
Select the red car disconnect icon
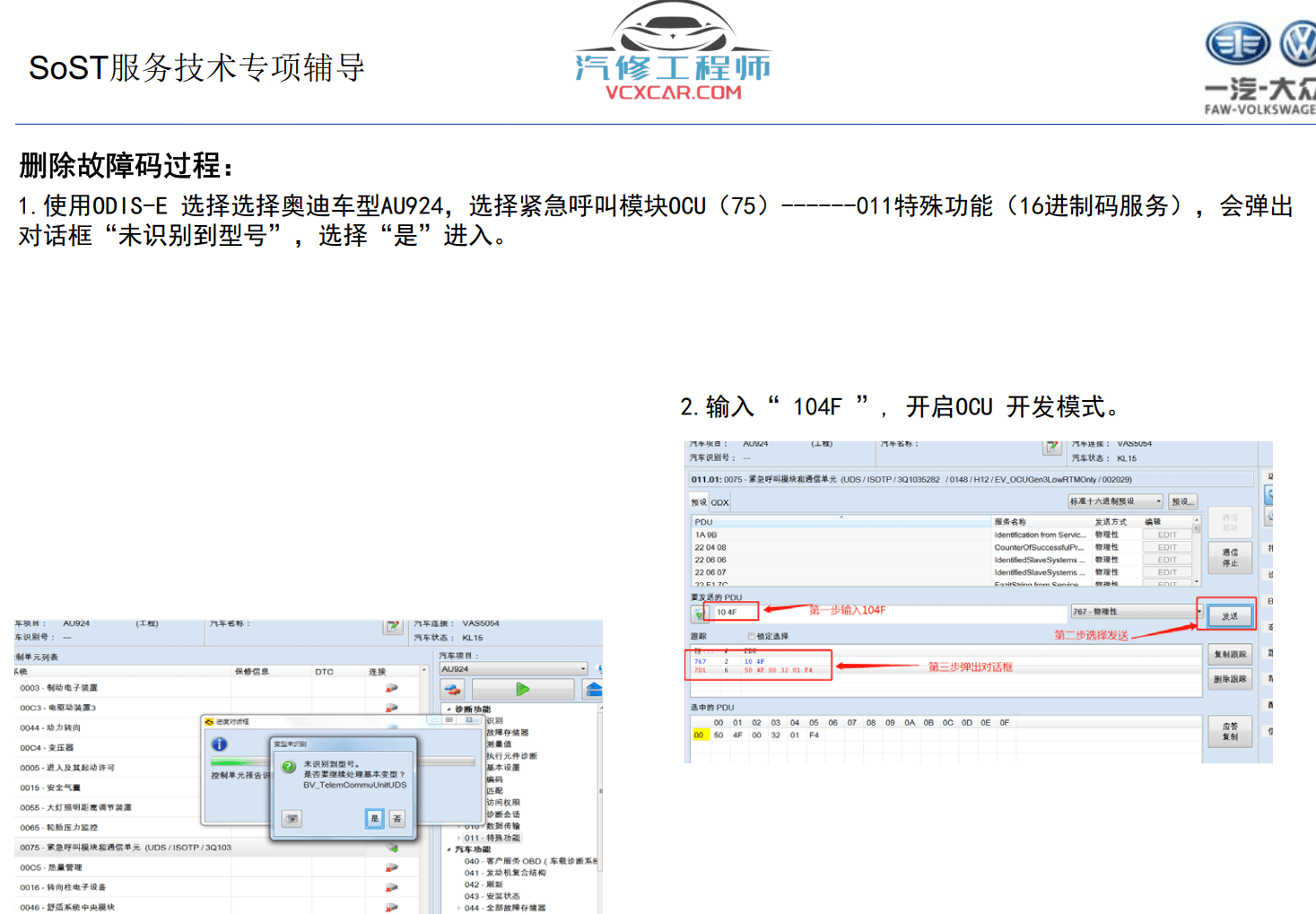point(453,690)
